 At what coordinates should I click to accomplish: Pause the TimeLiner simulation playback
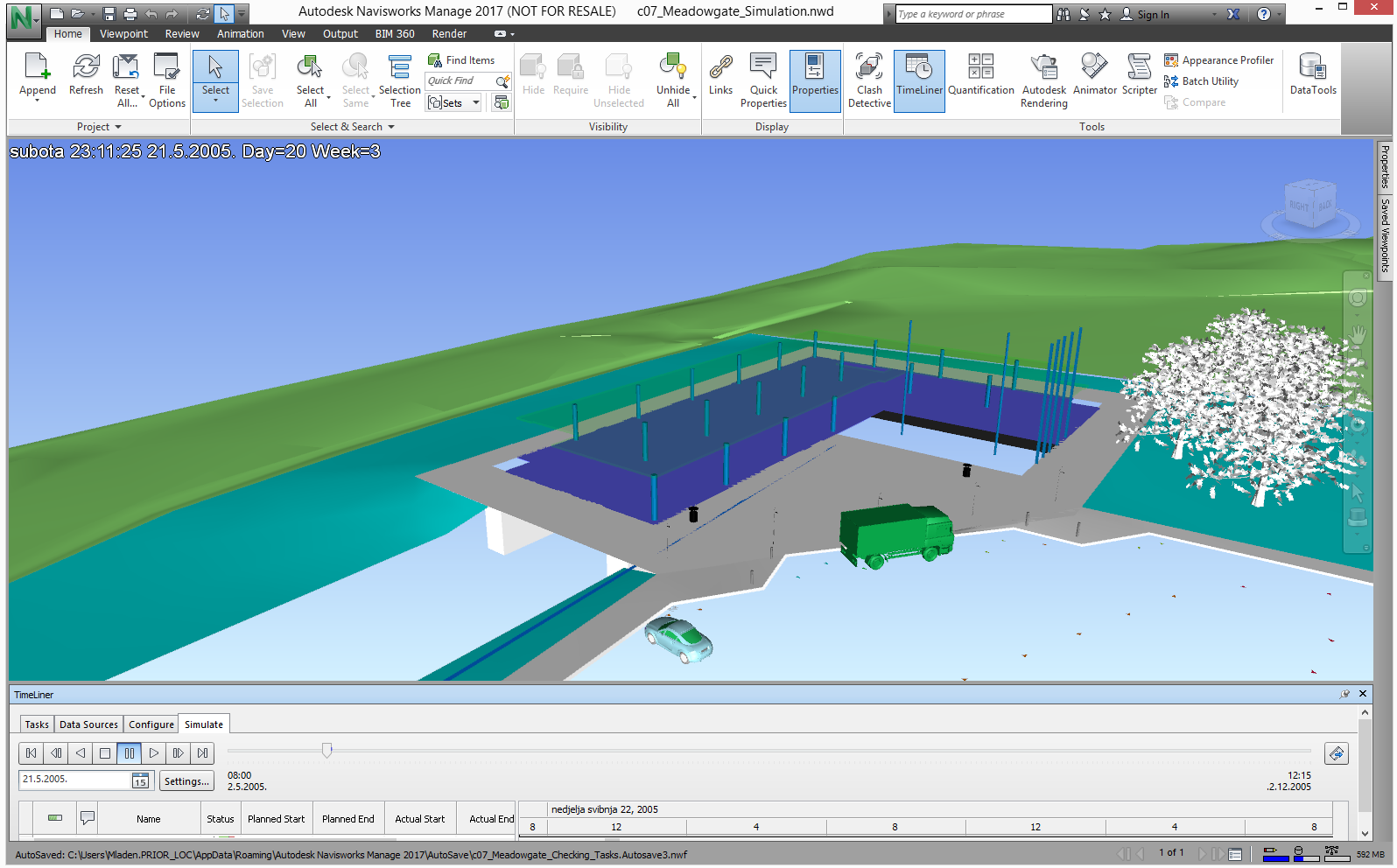pyautogui.click(x=130, y=753)
